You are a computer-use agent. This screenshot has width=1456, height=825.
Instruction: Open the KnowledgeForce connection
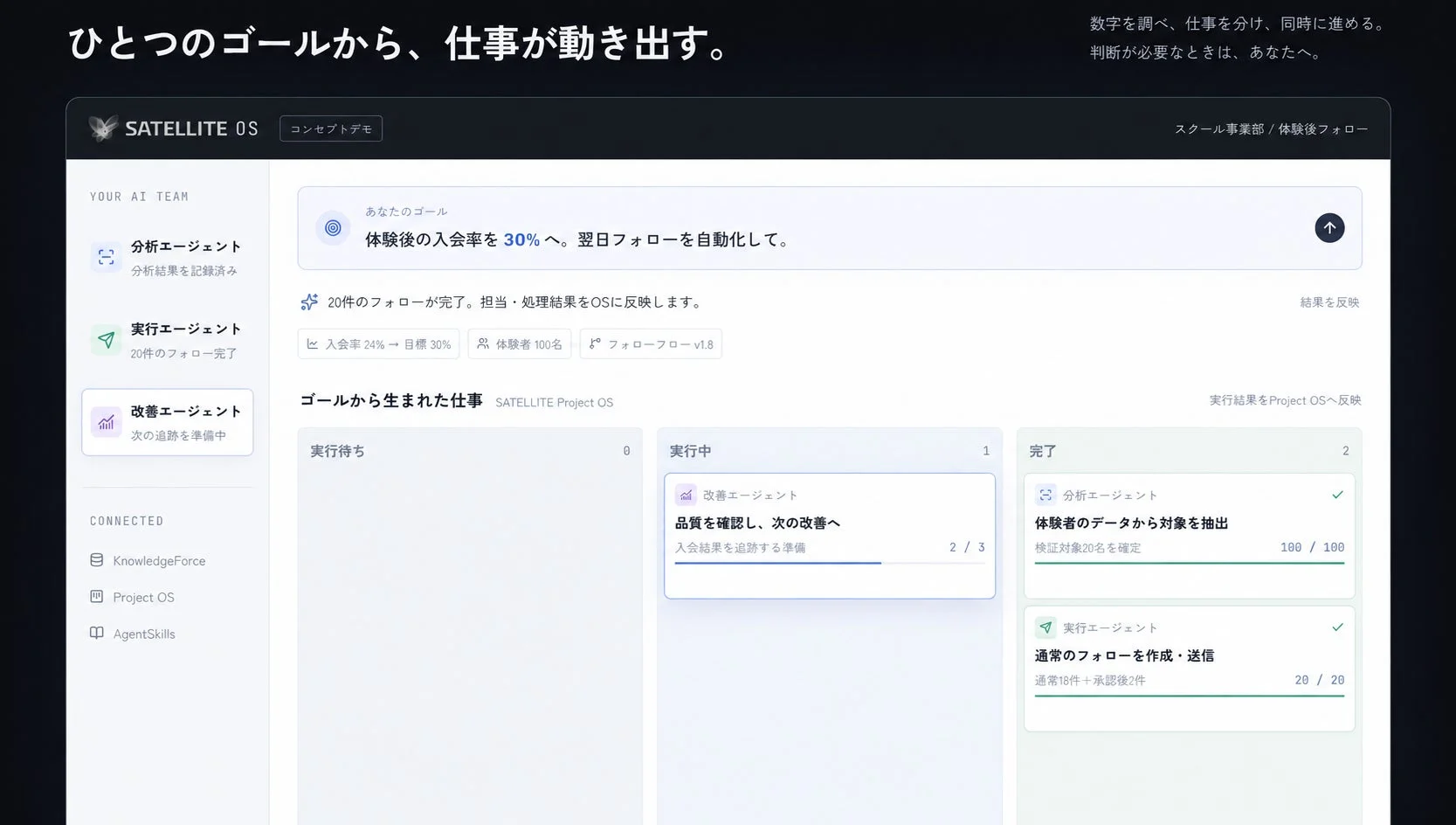click(x=148, y=560)
